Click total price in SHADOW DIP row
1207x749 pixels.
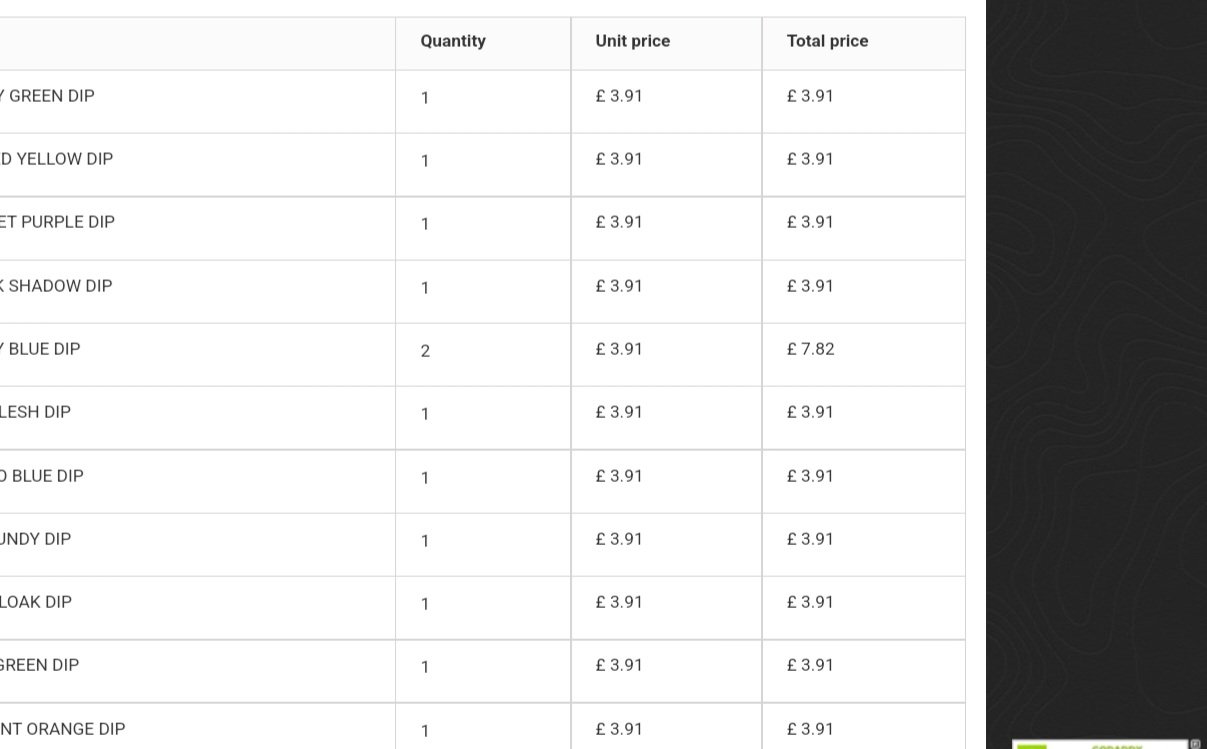(x=810, y=286)
